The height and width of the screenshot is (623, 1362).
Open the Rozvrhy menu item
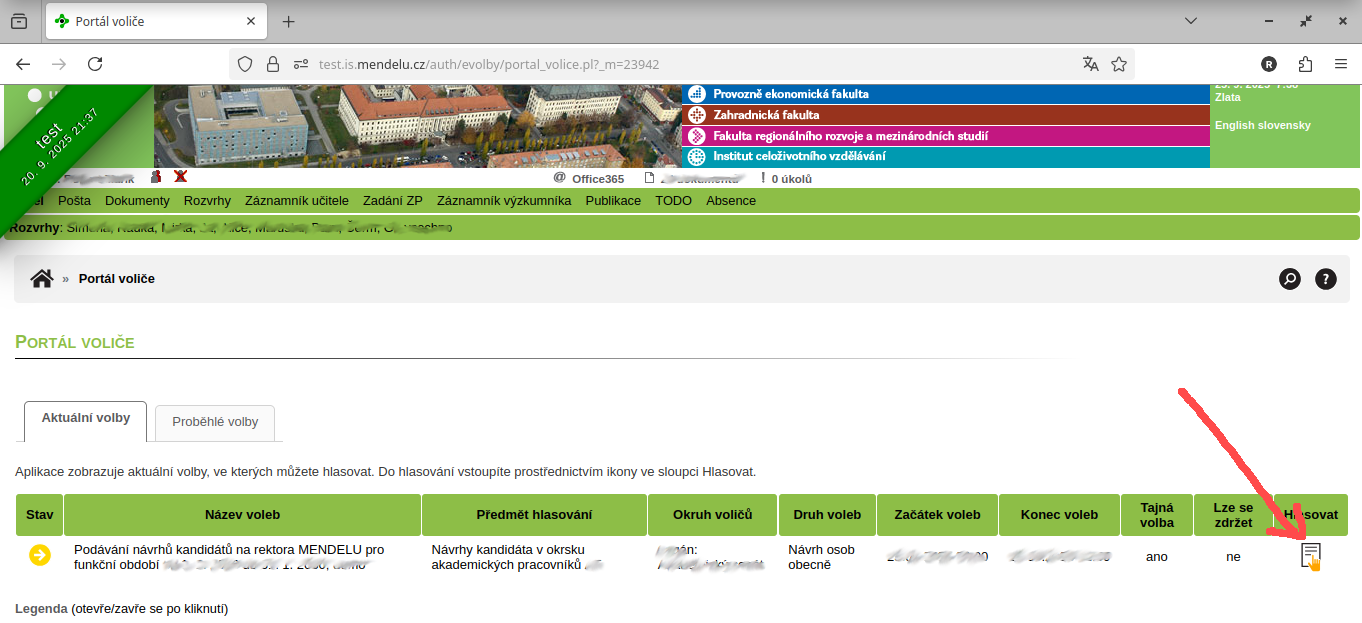click(207, 201)
